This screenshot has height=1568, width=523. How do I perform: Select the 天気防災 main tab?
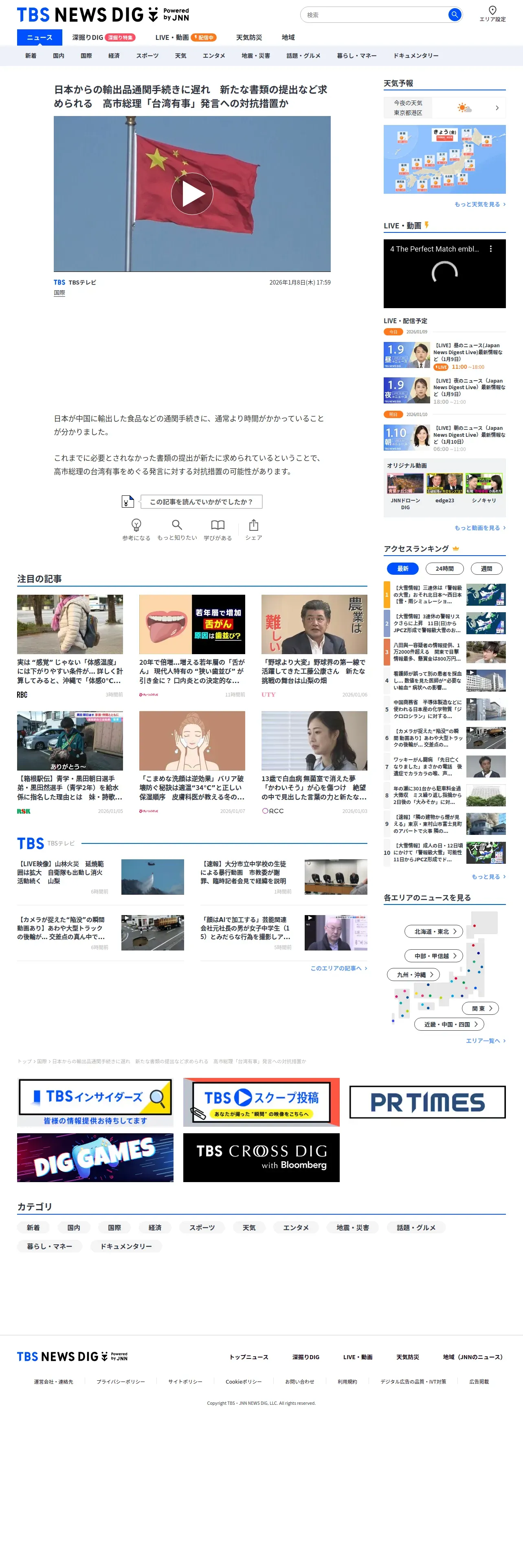coord(248,37)
